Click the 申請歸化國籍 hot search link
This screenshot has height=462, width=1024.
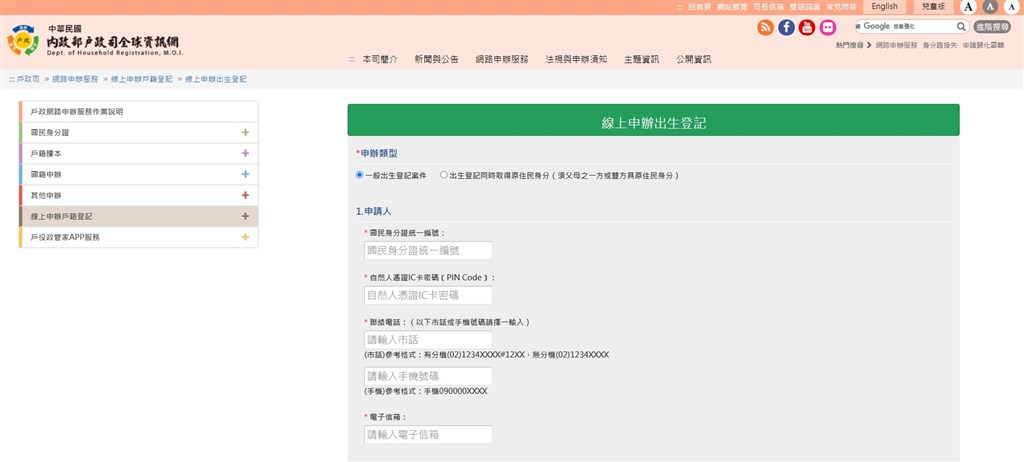click(x=984, y=45)
